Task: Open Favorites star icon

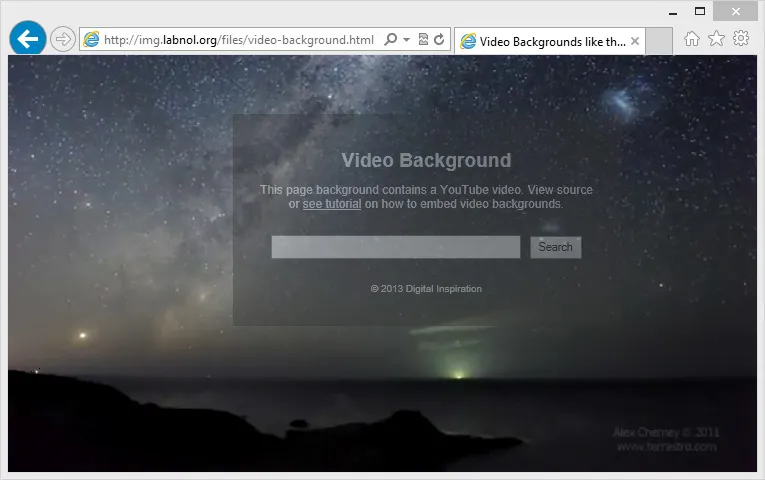Action: point(716,39)
